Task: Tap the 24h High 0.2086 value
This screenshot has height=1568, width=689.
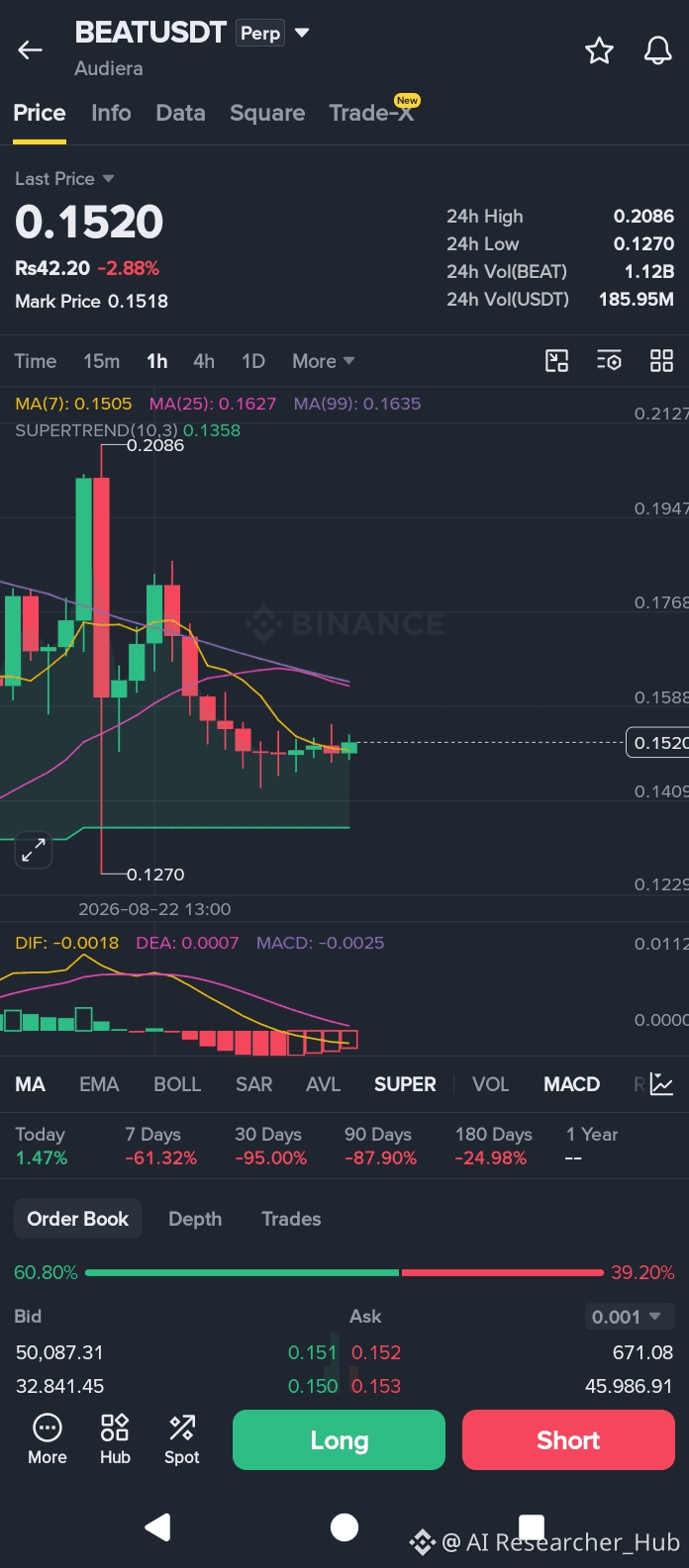Action: point(643,216)
